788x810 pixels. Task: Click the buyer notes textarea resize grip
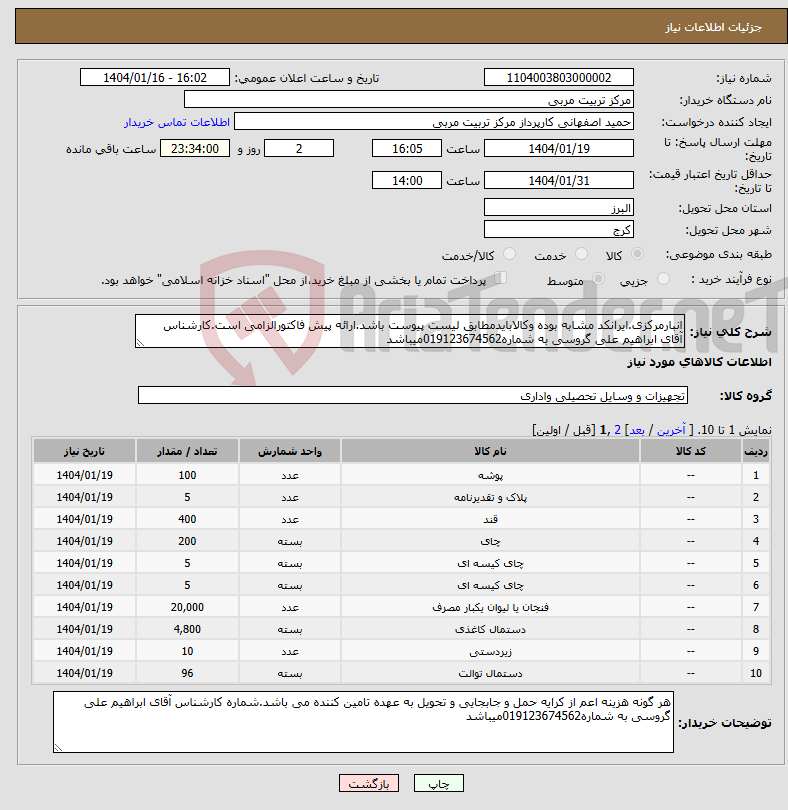point(58,747)
